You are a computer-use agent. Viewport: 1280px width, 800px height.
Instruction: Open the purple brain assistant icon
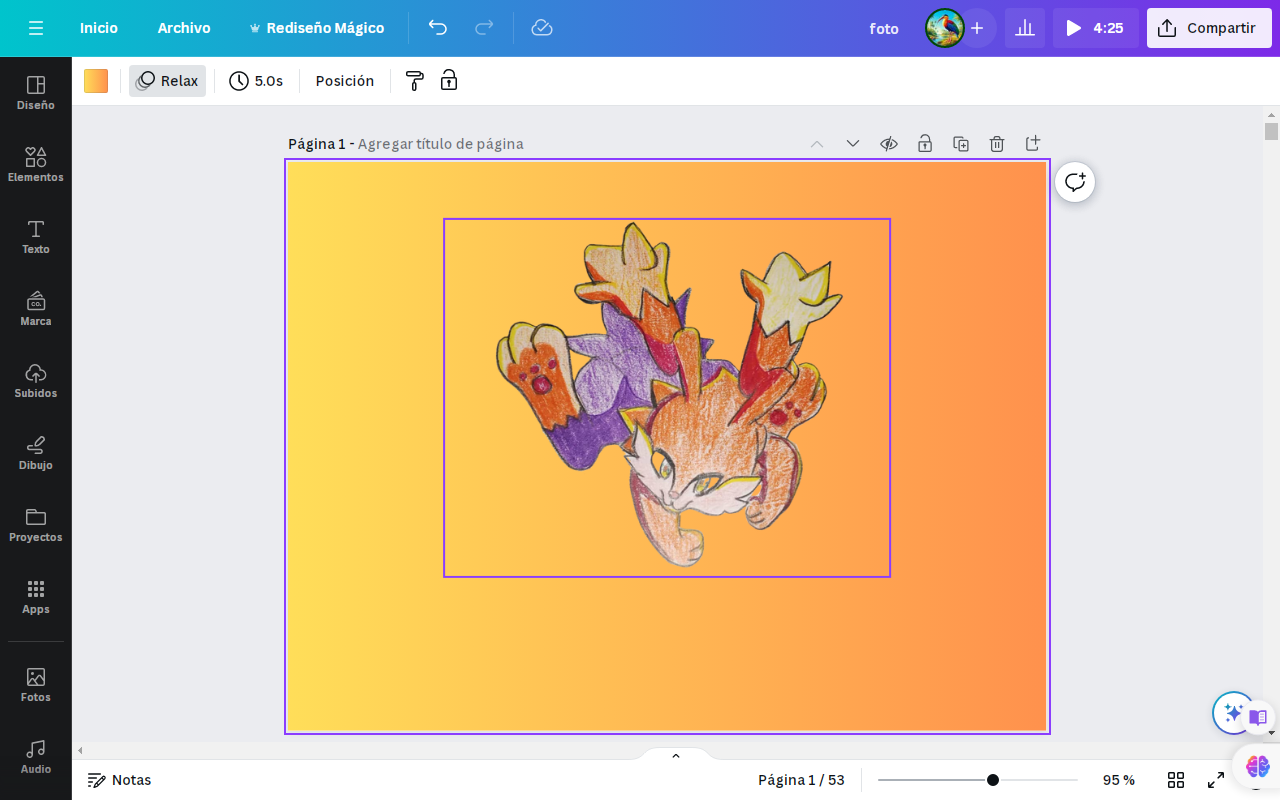(1258, 767)
